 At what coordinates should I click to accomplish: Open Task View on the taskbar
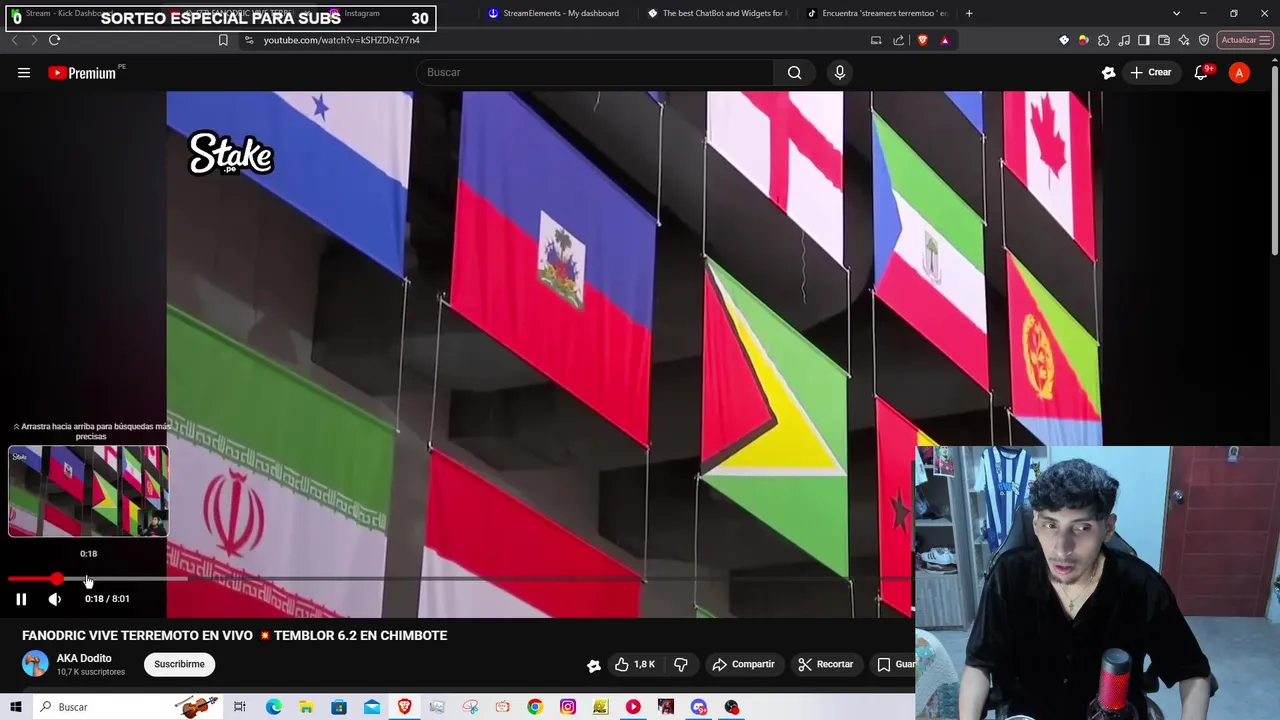coord(240,707)
